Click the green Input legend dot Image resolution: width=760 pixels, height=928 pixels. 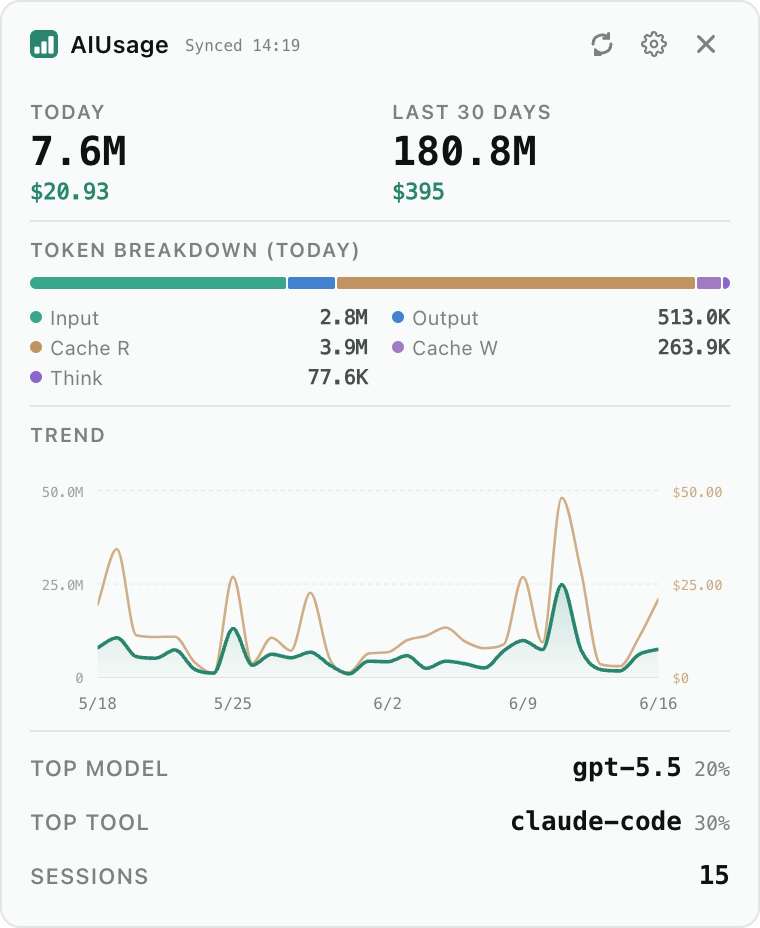[36, 317]
